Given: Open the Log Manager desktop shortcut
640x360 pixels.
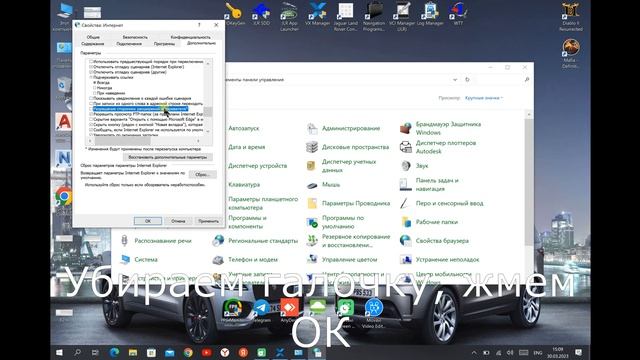Looking at the screenshot, I should click(x=430, y=13).
